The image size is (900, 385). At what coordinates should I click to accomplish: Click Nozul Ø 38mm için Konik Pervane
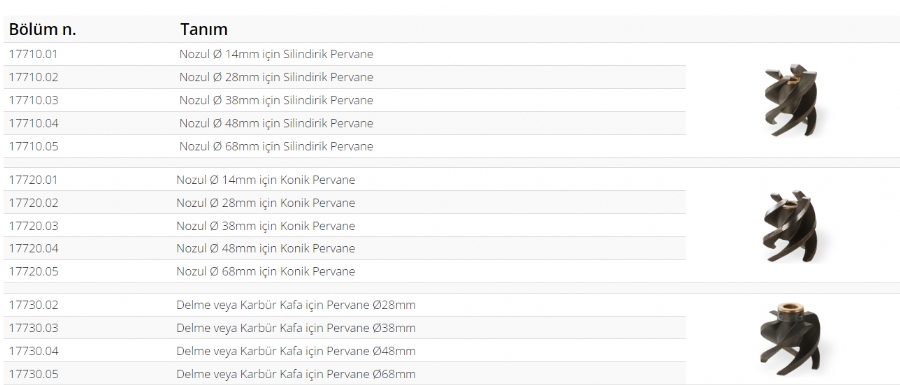point(266,225)
